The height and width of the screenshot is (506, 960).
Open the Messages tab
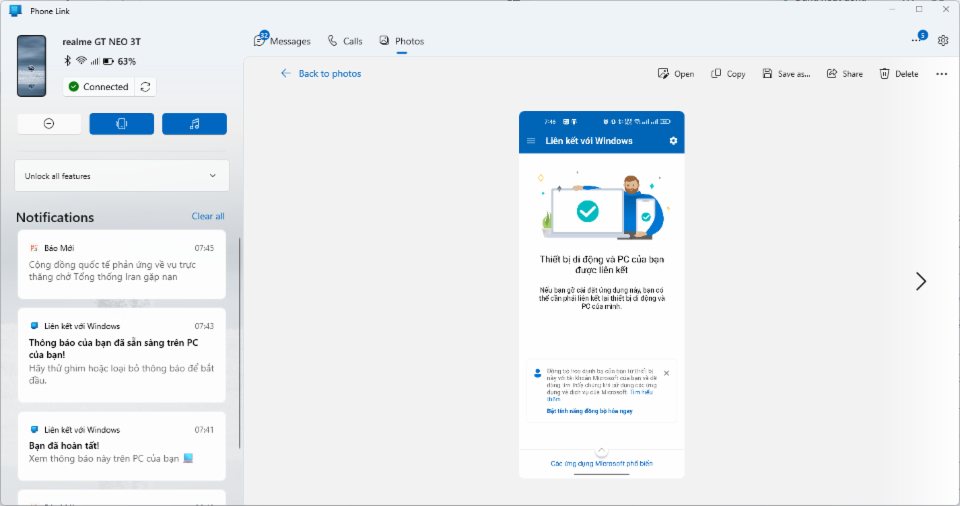pos(282,40)
